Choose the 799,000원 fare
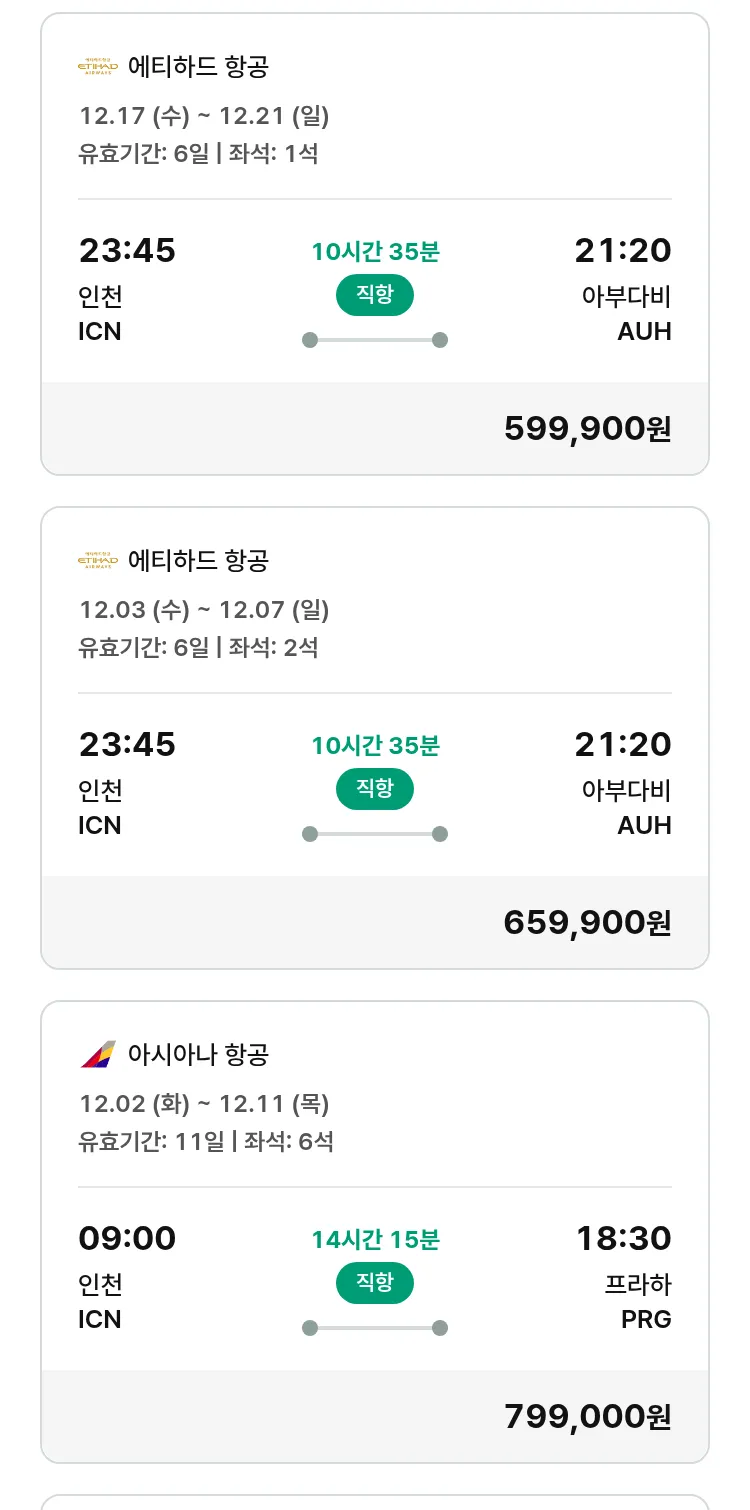The width and height of the screenshot is (750, 1510). point(587,1417)
